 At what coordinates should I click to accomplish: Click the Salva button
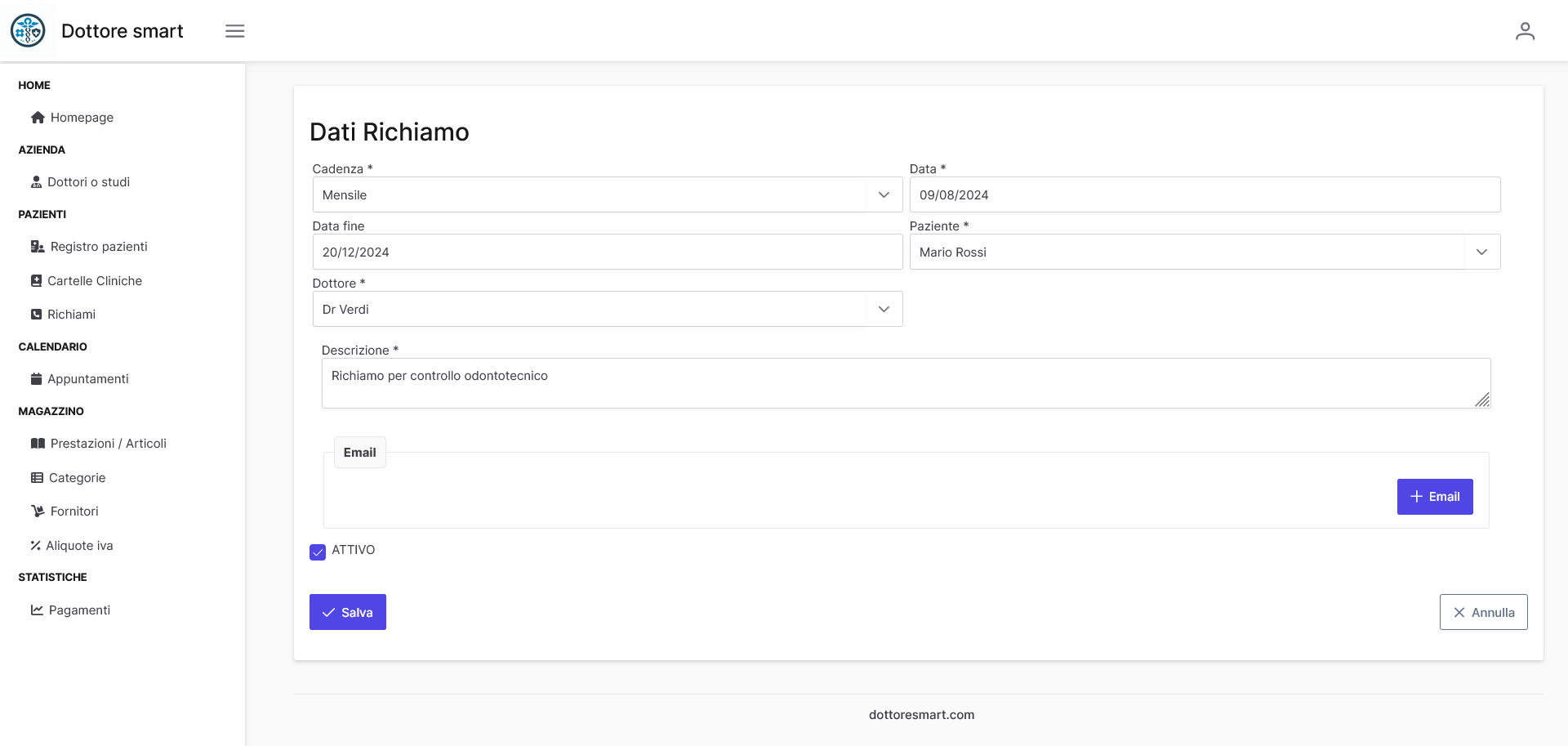click(348, 612)
